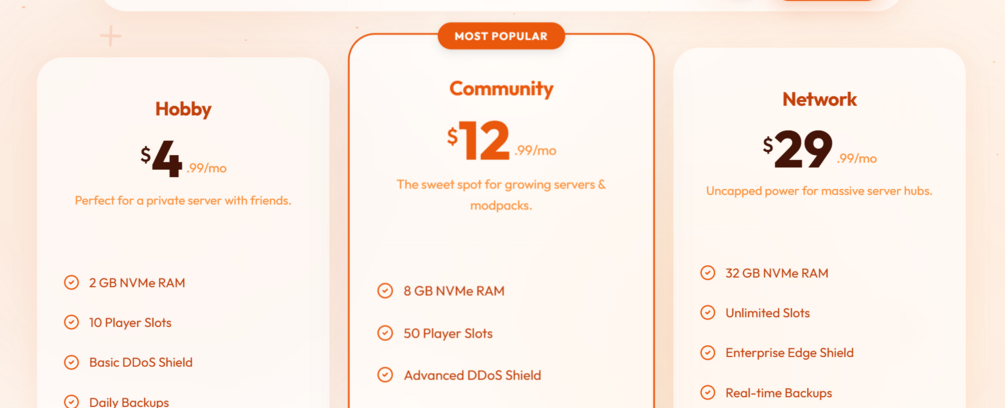Click the check icon next to 10 Player Slots
The height and width of the screenshot is (408, 1005).
click(x=71, y=323)
